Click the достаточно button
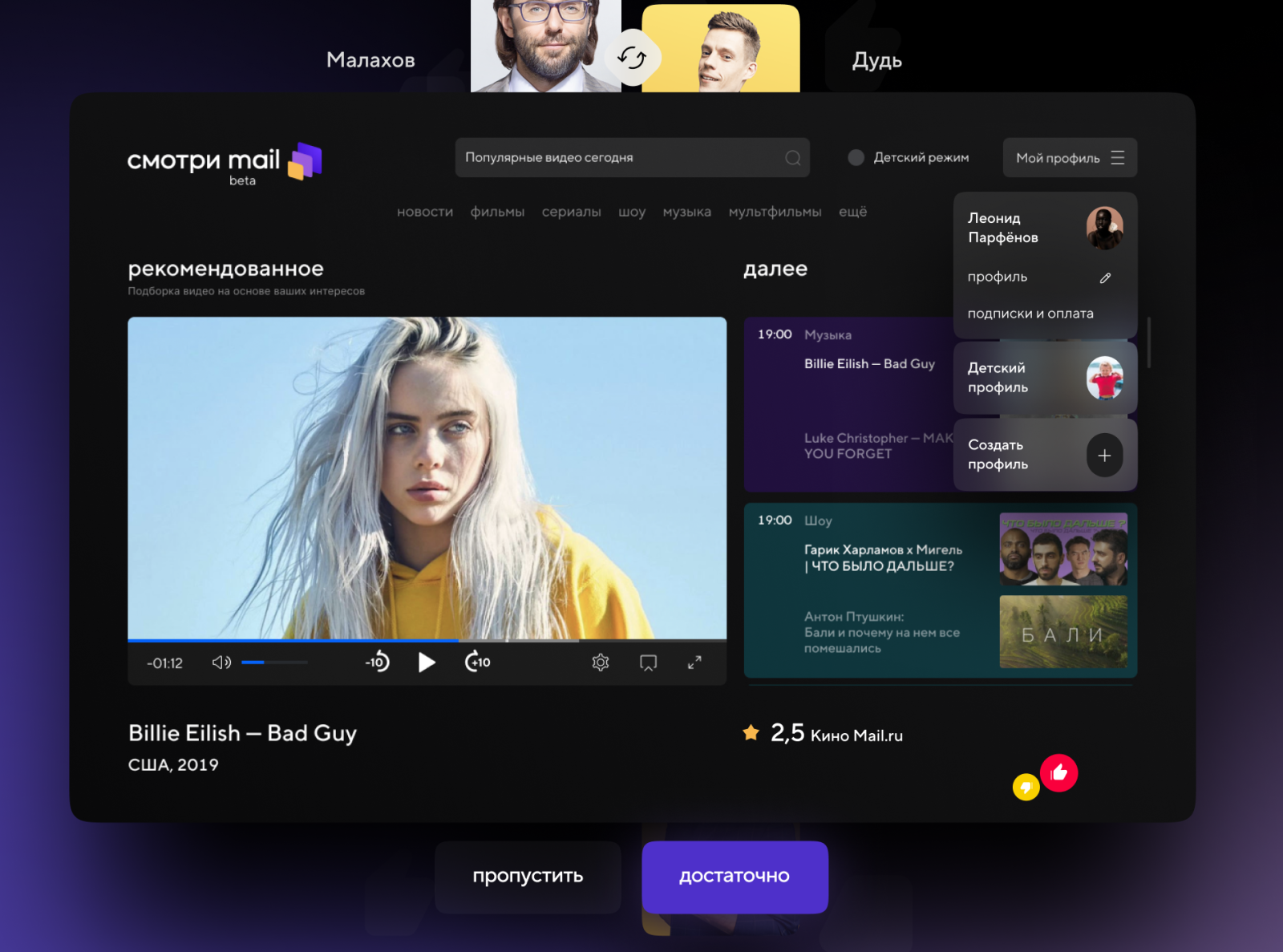Screen dimensions: 1283x952 coord(735,877)
